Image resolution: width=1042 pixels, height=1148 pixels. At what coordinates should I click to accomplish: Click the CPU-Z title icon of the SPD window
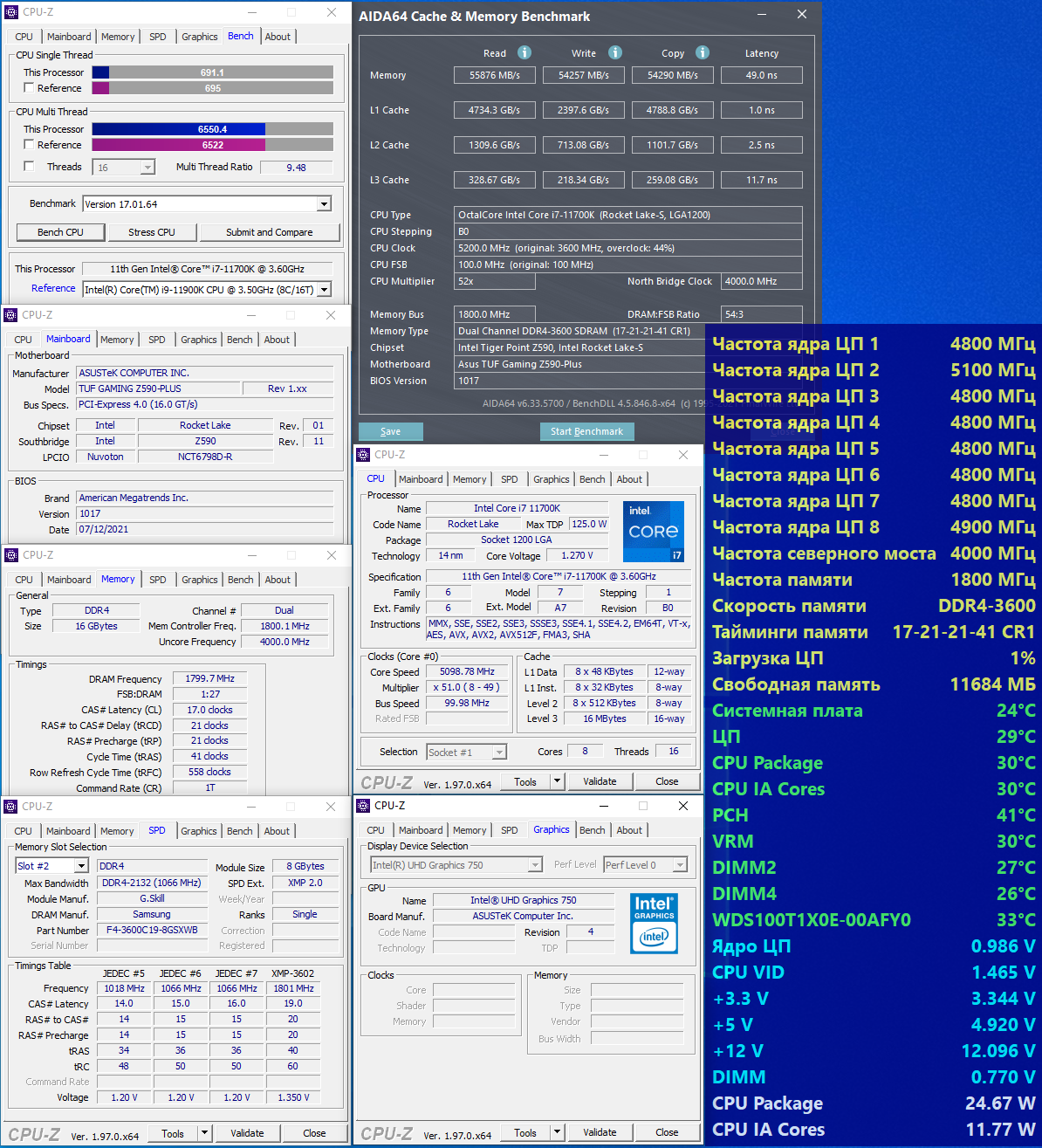[11, 807]
